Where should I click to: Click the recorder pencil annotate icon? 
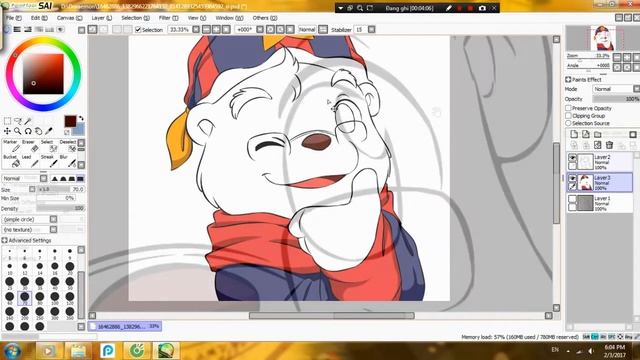click(449, 8)
